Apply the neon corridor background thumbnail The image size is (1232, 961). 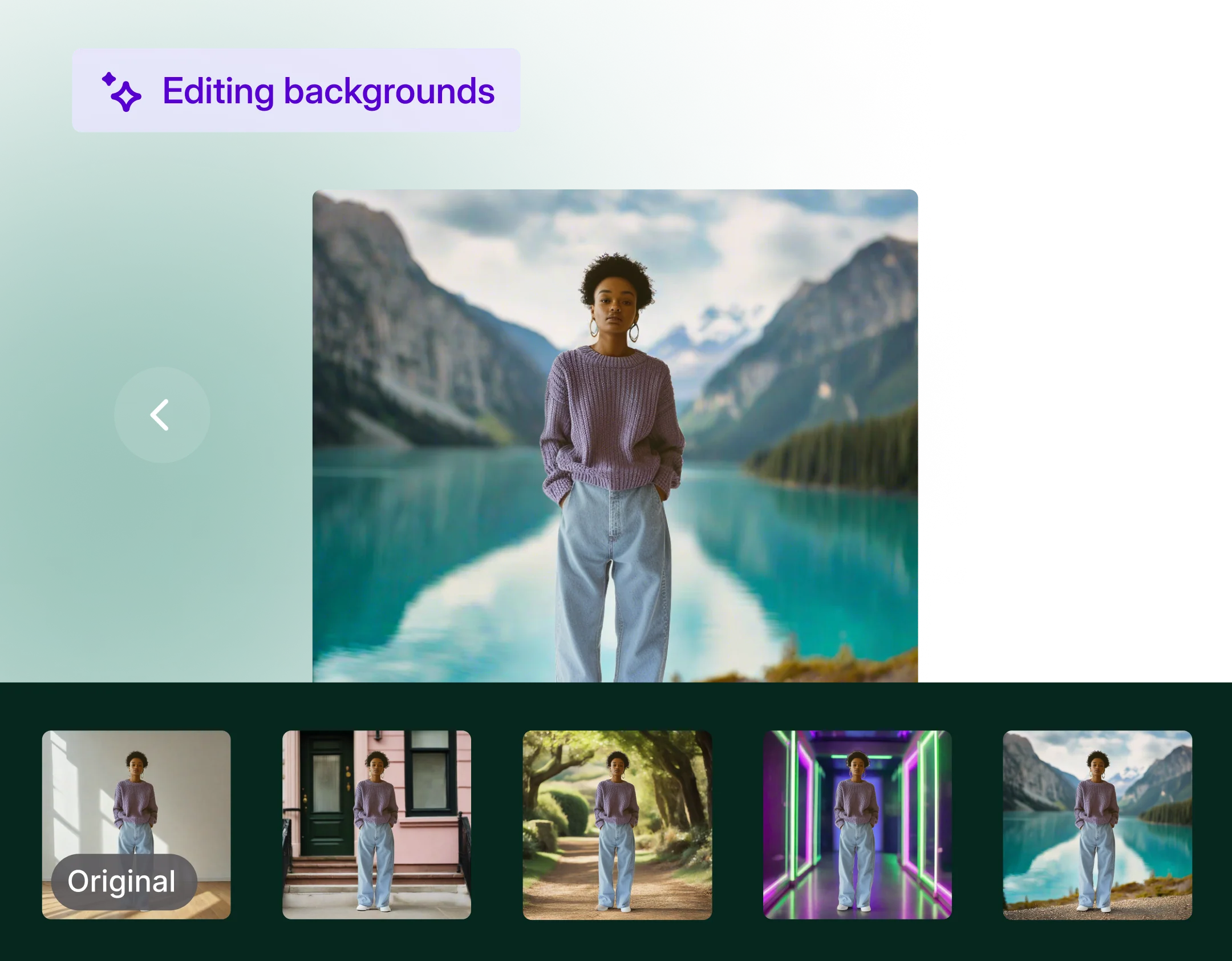point(857,825)
